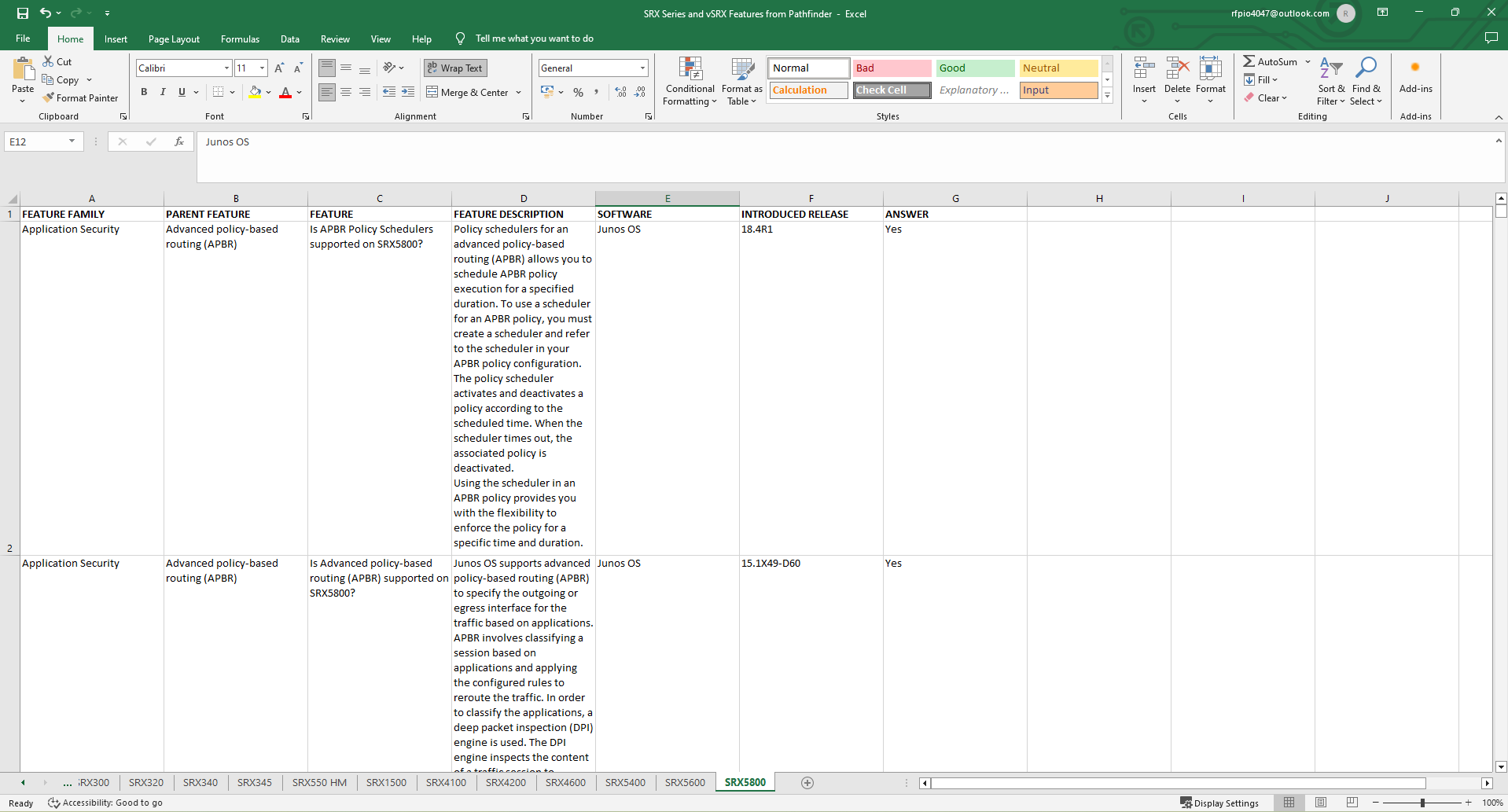The image size is (1508, 812).
Task: Open the font name dropdown showing Calibri
Action: [x=226, y=68]
